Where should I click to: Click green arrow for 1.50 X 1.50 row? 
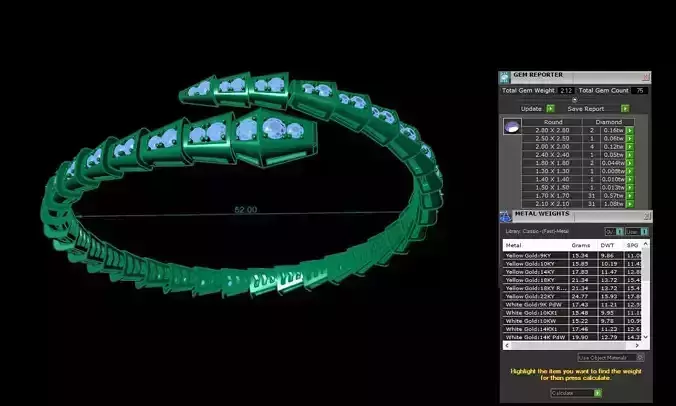(x=630, y=187)
